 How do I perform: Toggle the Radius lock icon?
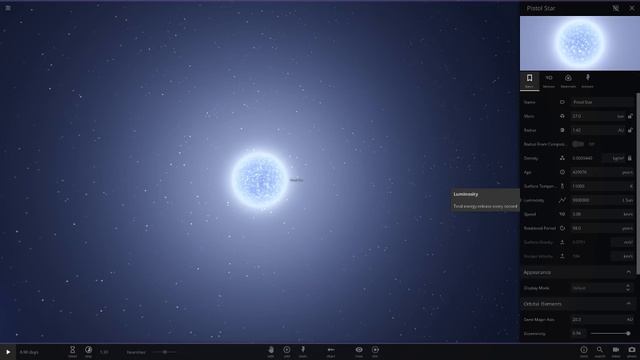630,130
